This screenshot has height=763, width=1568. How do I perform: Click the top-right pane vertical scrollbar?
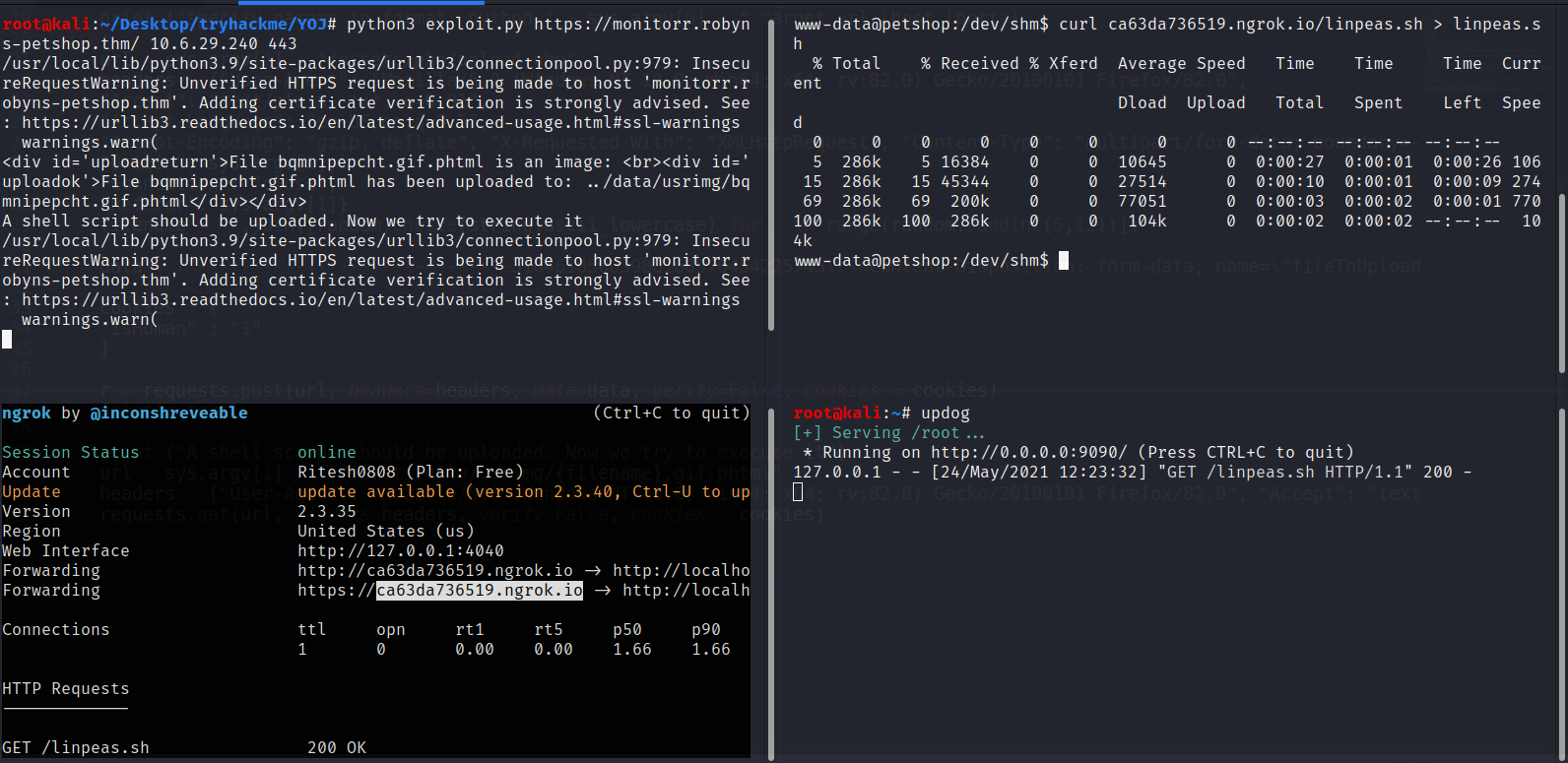(x=1562, y=284)
